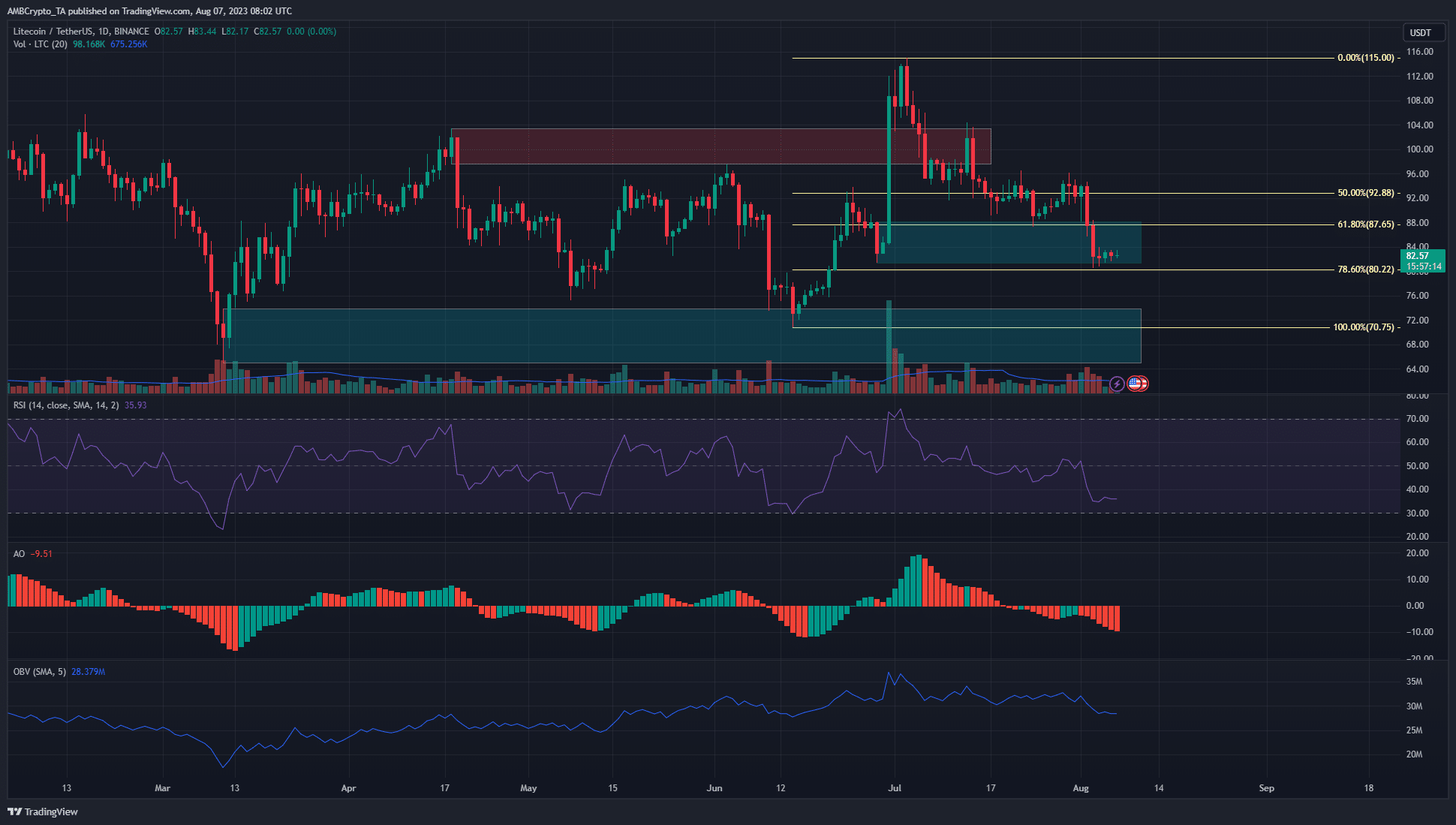
Task: Click the AO indicator legend label
Action: point(20,554)
